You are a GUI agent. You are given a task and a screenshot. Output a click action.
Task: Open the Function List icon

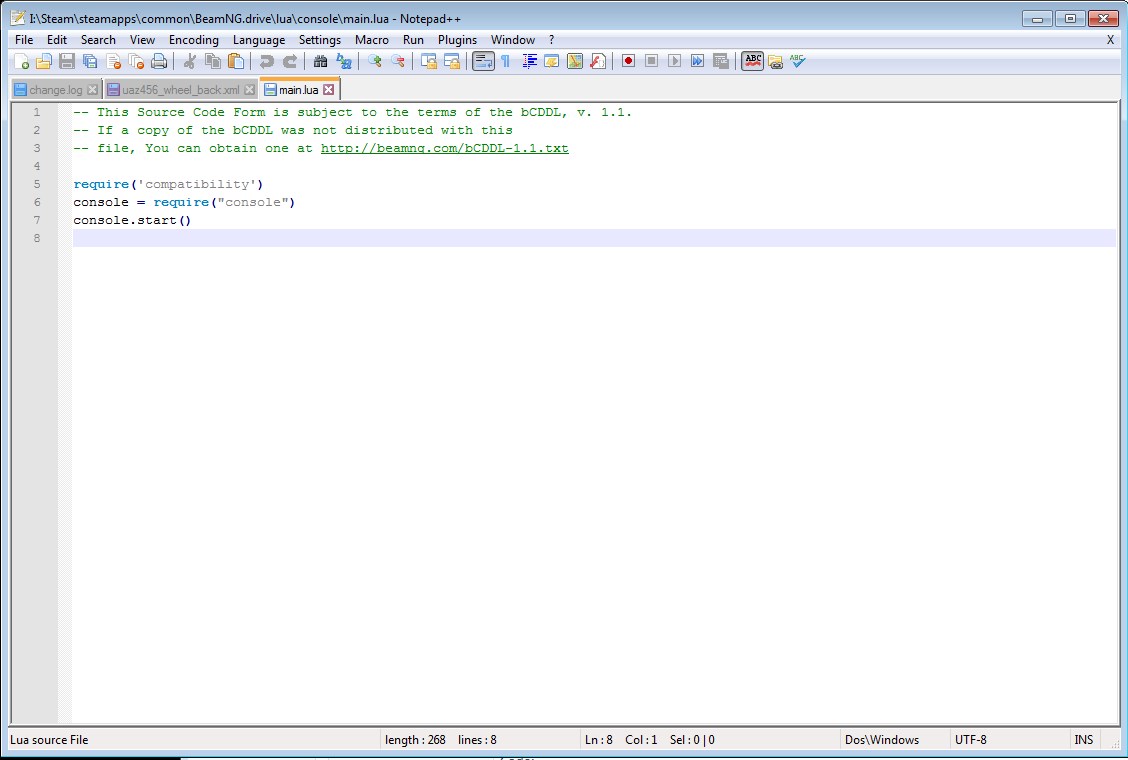pyautogui.click(x=598, y=61)
